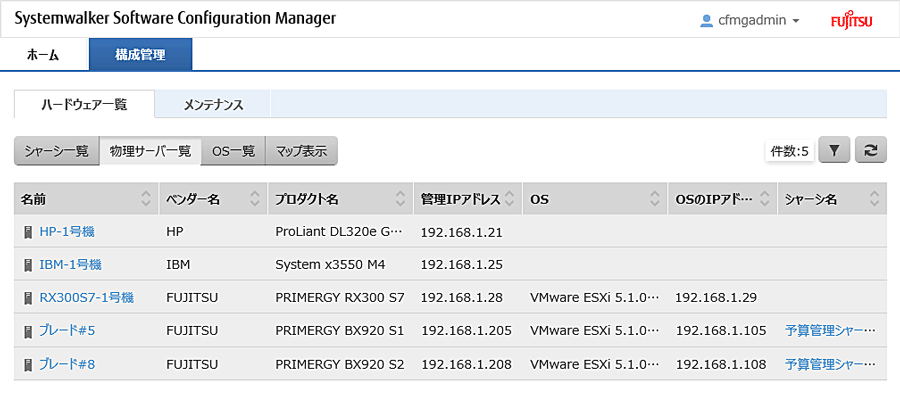This screenshot has width=900, height=404.
Task: Sort by シャーシ名 column arrows
Action: coord(874,199)
